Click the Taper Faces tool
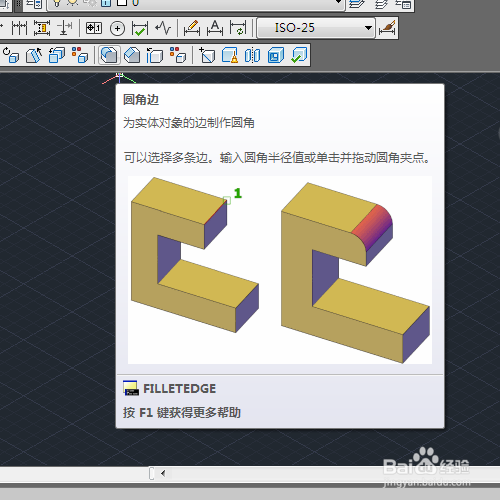This screenshot has height=500, width=500. pyautogui.click(x=34, y=55)
